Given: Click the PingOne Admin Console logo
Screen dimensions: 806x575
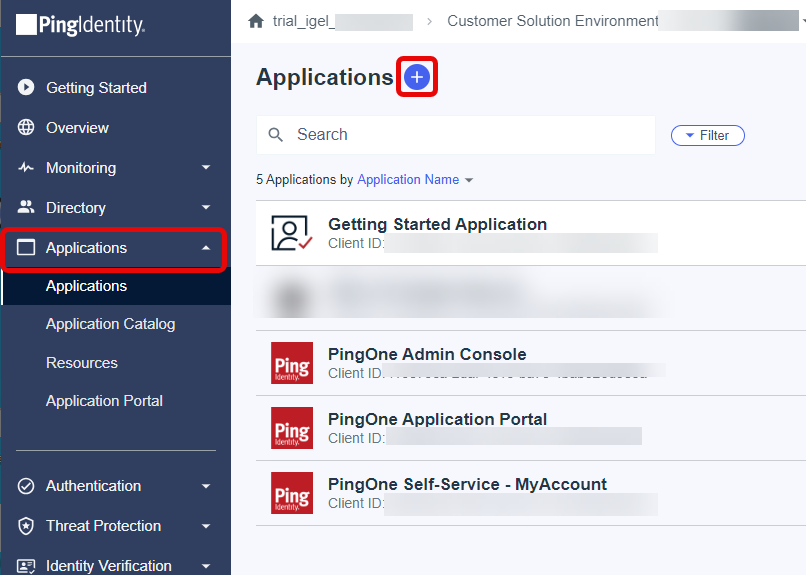Looking at the screenshot, I should (x=292, y=363).
